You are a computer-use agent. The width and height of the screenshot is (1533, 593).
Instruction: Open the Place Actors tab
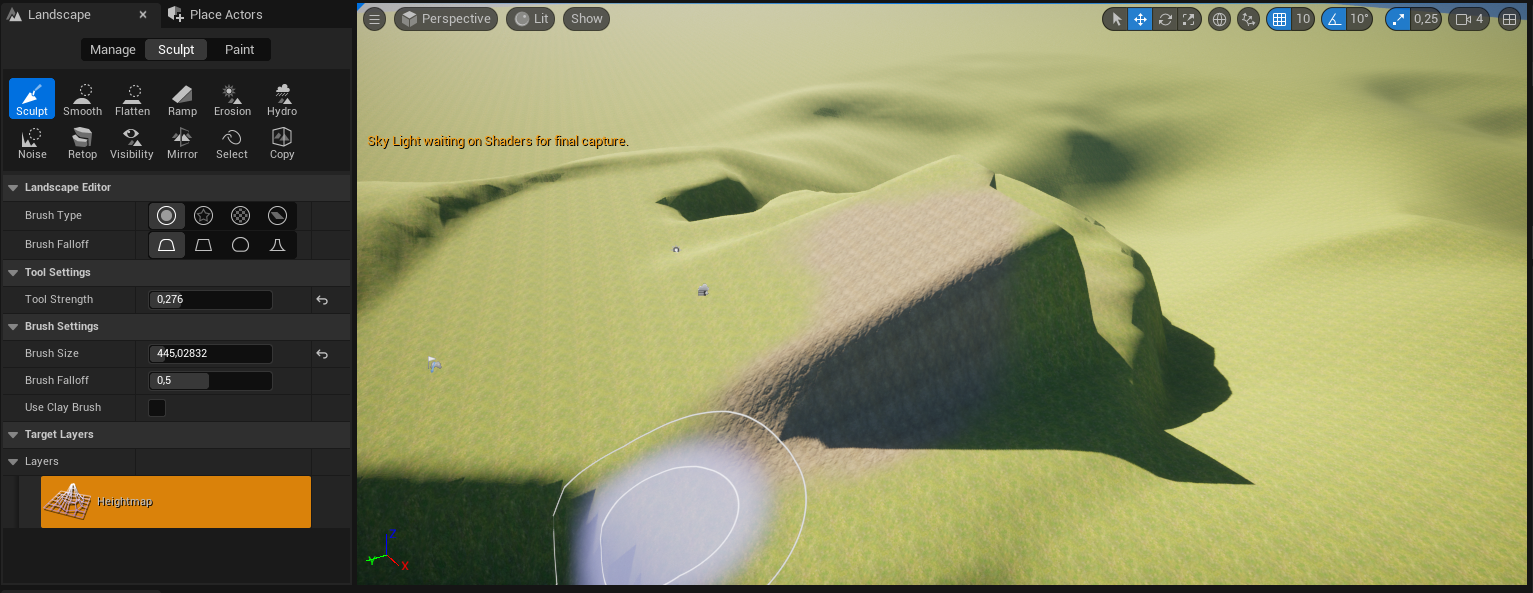coord(225,15)
